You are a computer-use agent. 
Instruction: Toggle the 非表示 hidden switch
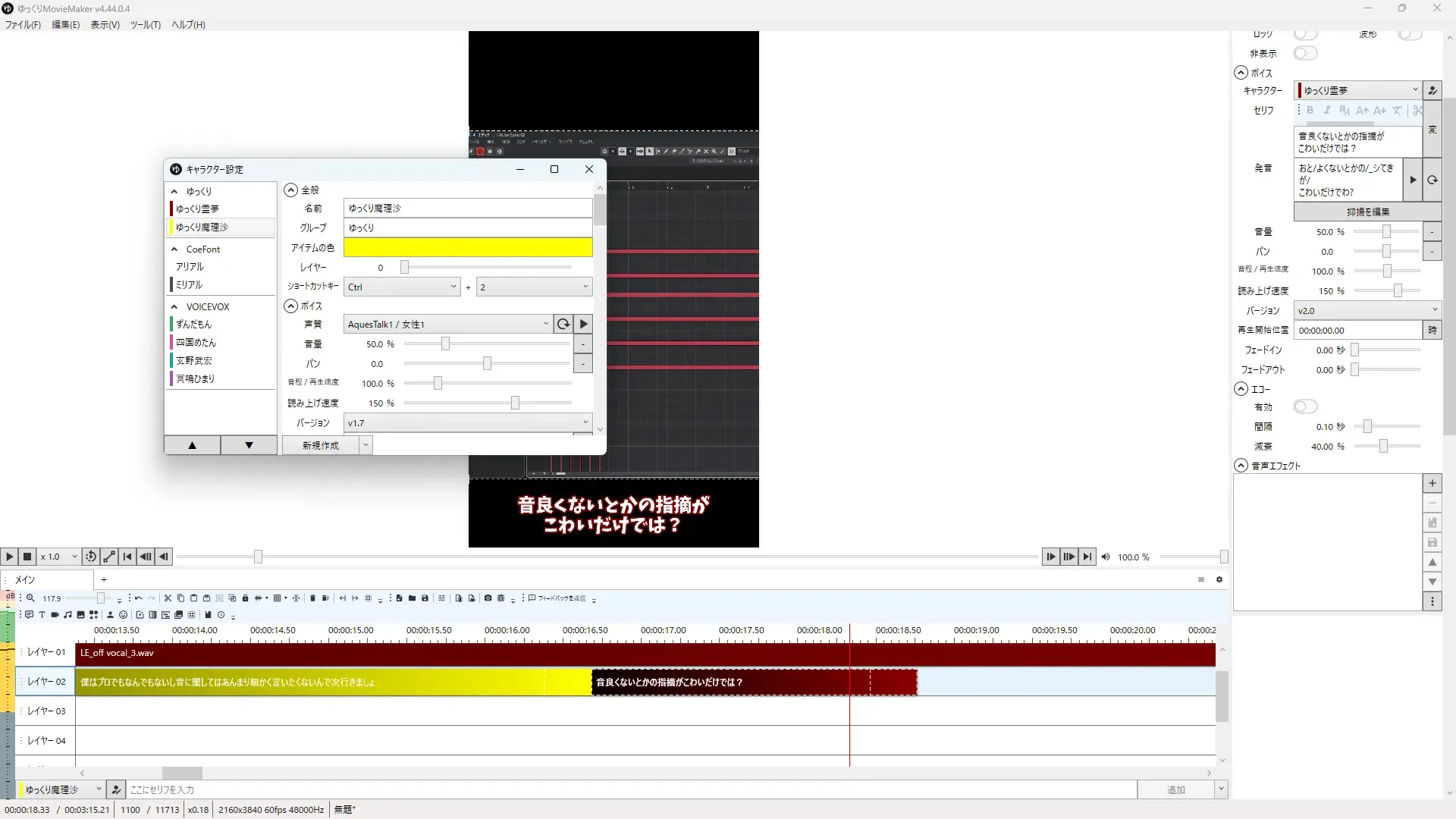pos(1305,53)
